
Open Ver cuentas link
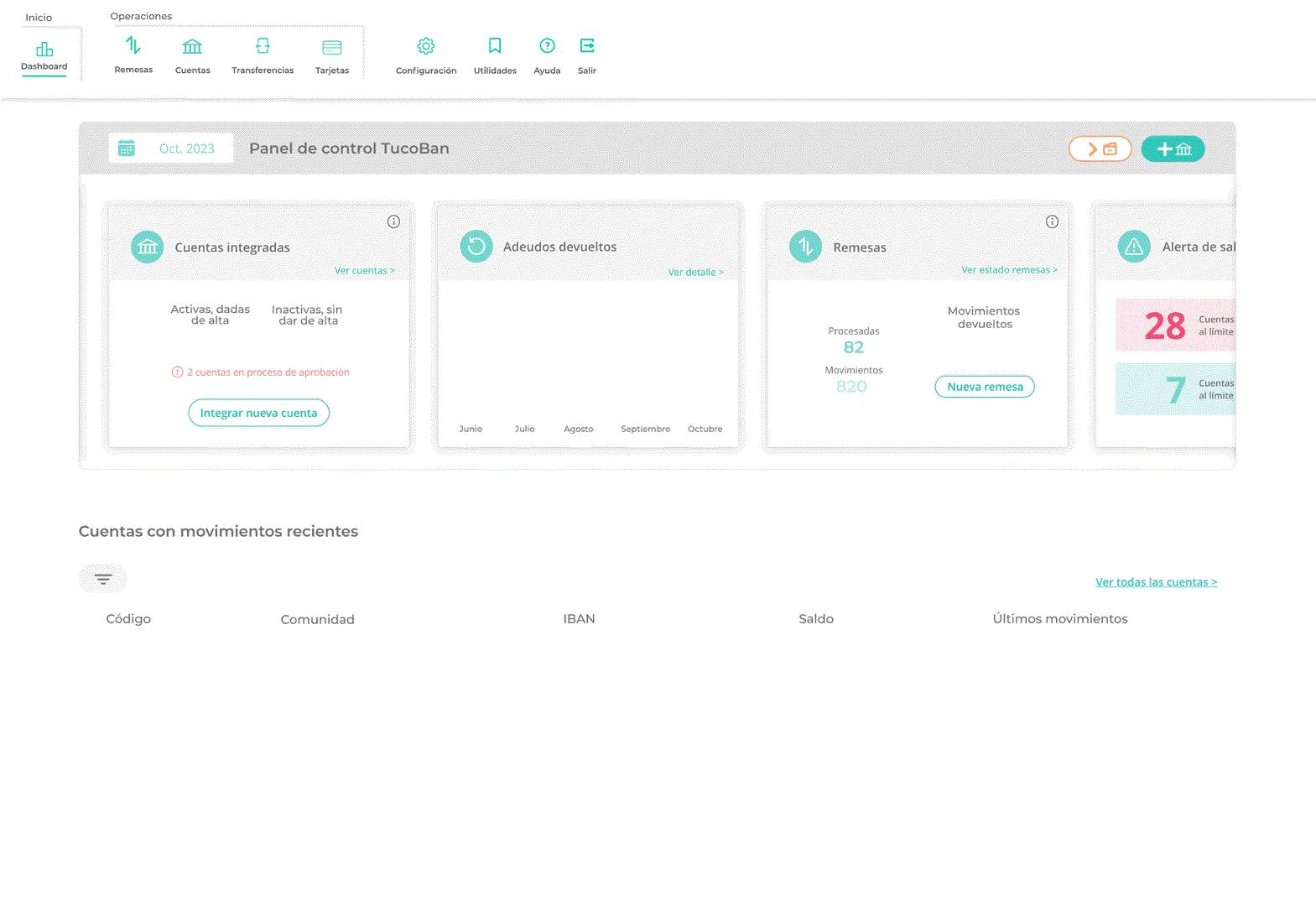coord(364,270)
